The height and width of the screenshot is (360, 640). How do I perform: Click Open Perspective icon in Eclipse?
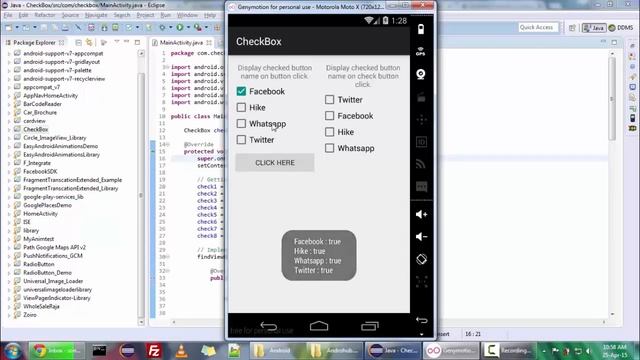[x=572, y=28]
